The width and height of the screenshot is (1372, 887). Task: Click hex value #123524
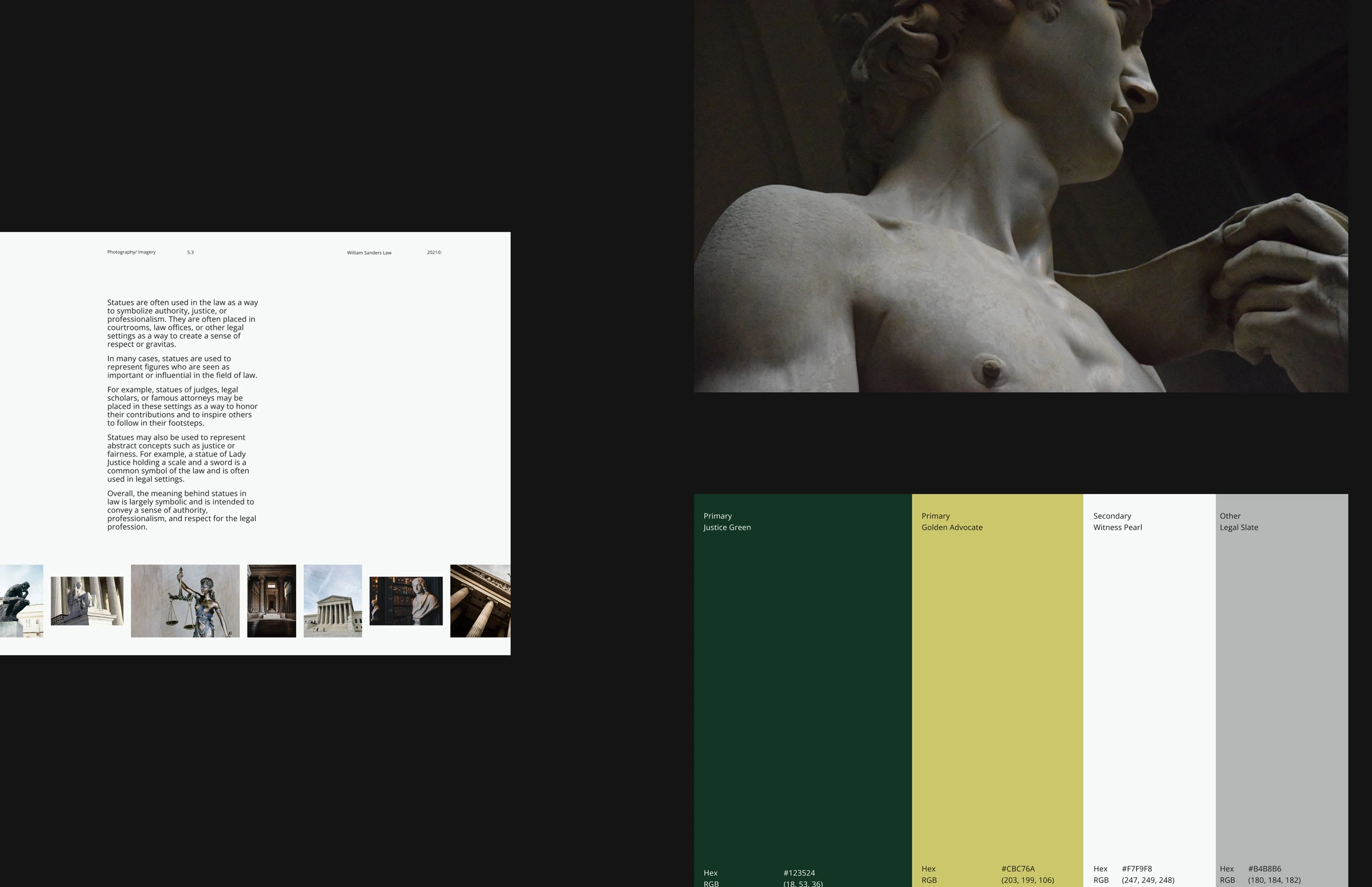tap(799, 873)
